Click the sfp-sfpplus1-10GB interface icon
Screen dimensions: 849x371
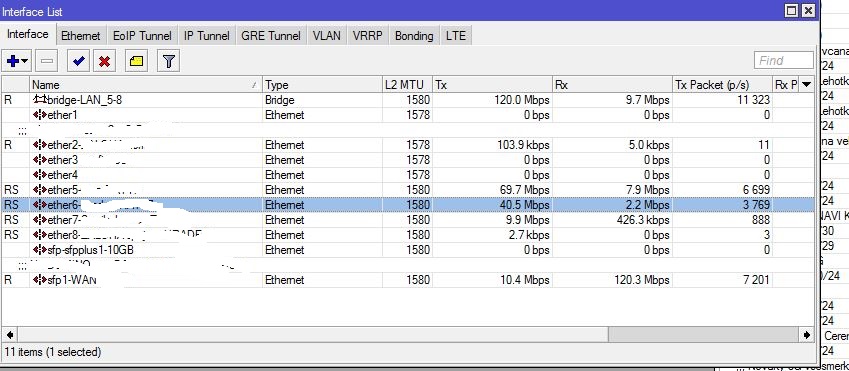40,250
